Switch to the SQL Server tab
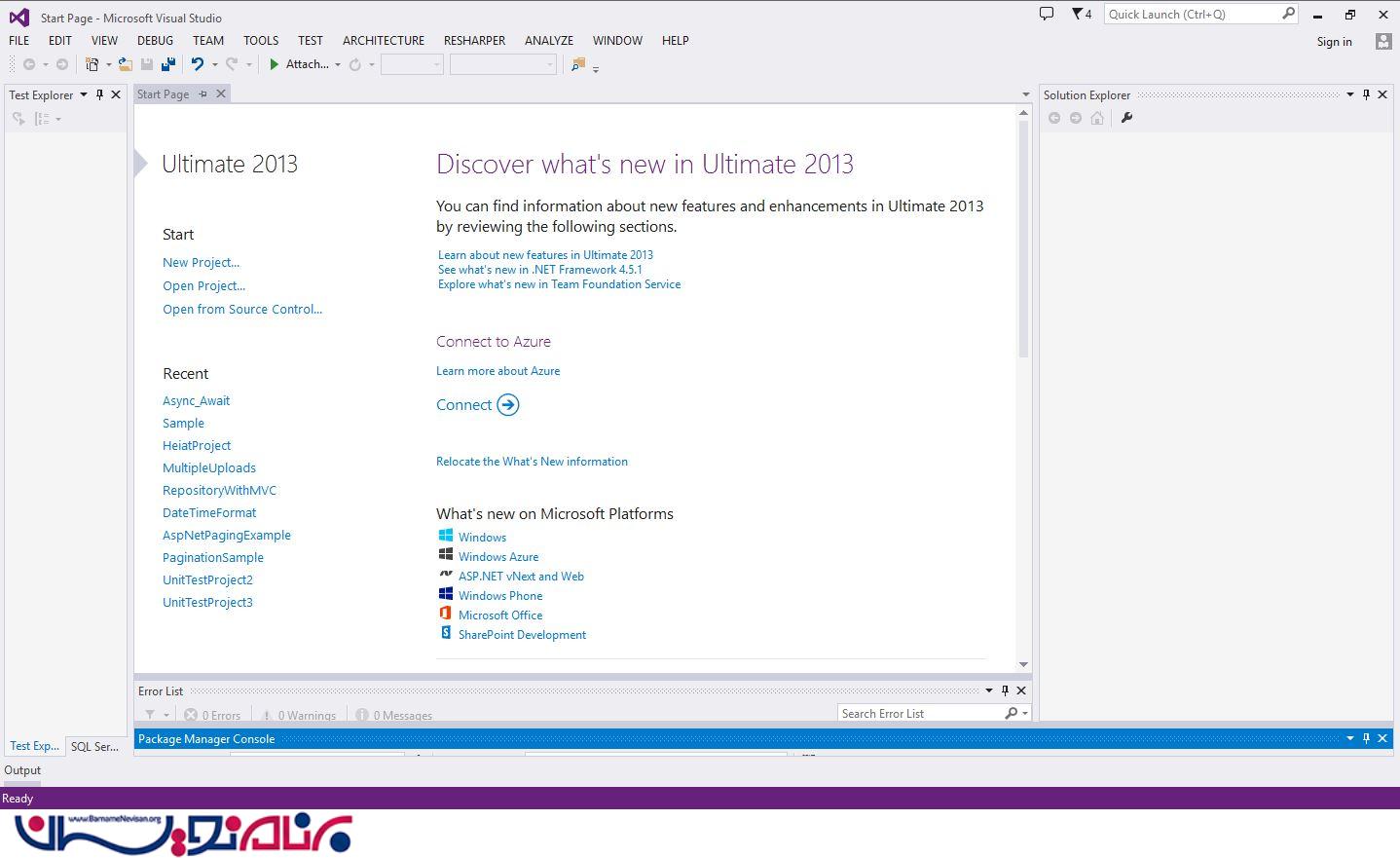Screen dimensions: 1400x858 tap(94, 746)
